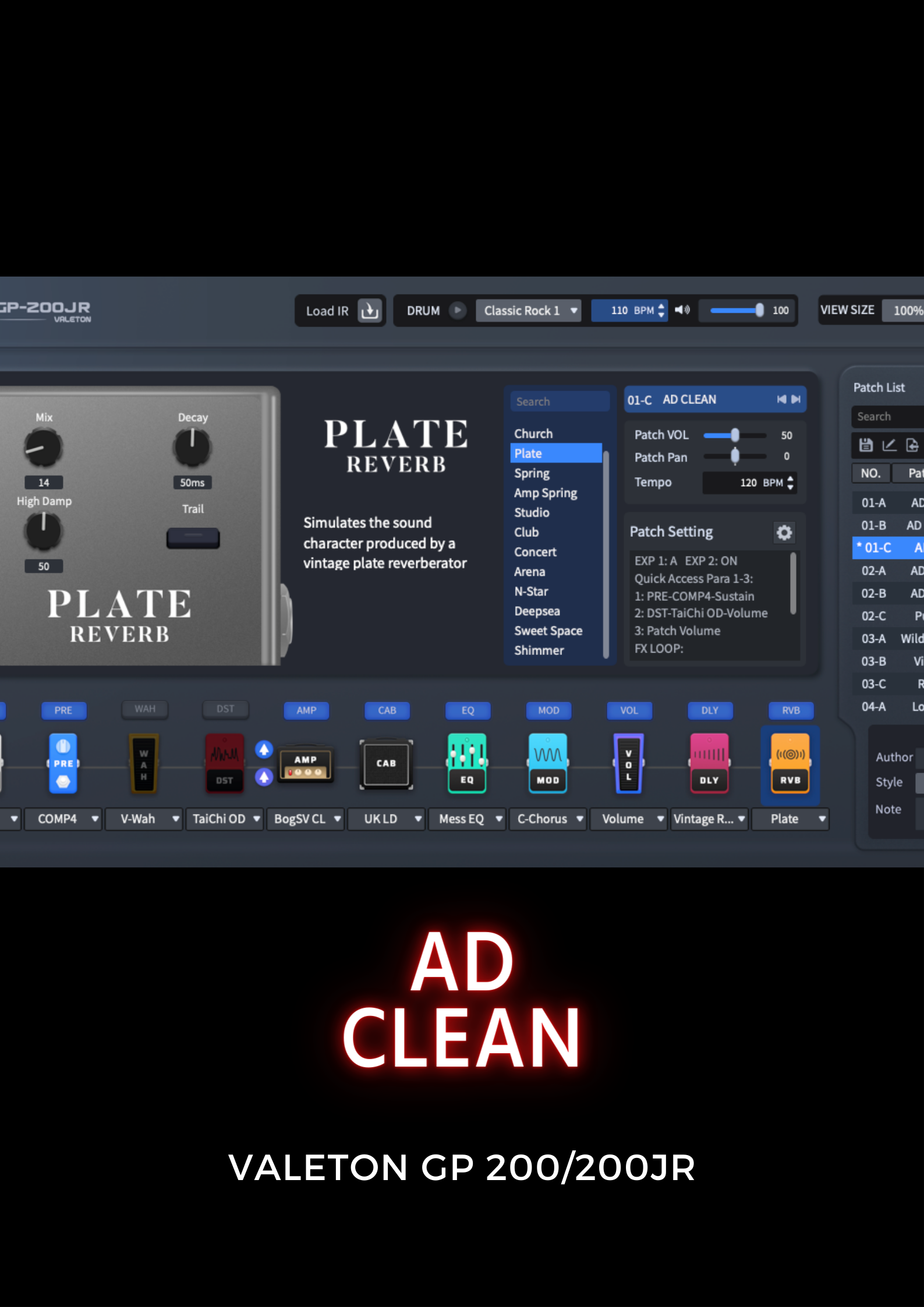The height and width of the screenshot is (1307, 924).
Task: Select the pink DLY pedal icon
Action: point(709,763)
